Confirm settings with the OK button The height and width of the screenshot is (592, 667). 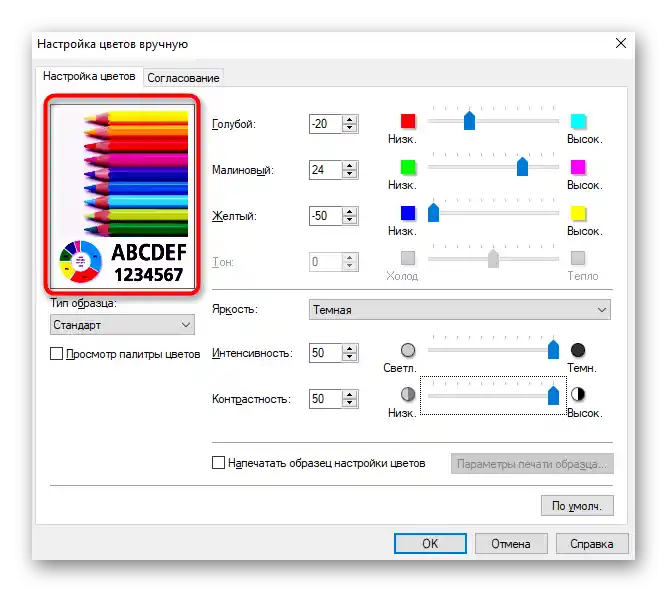point(430,544)
